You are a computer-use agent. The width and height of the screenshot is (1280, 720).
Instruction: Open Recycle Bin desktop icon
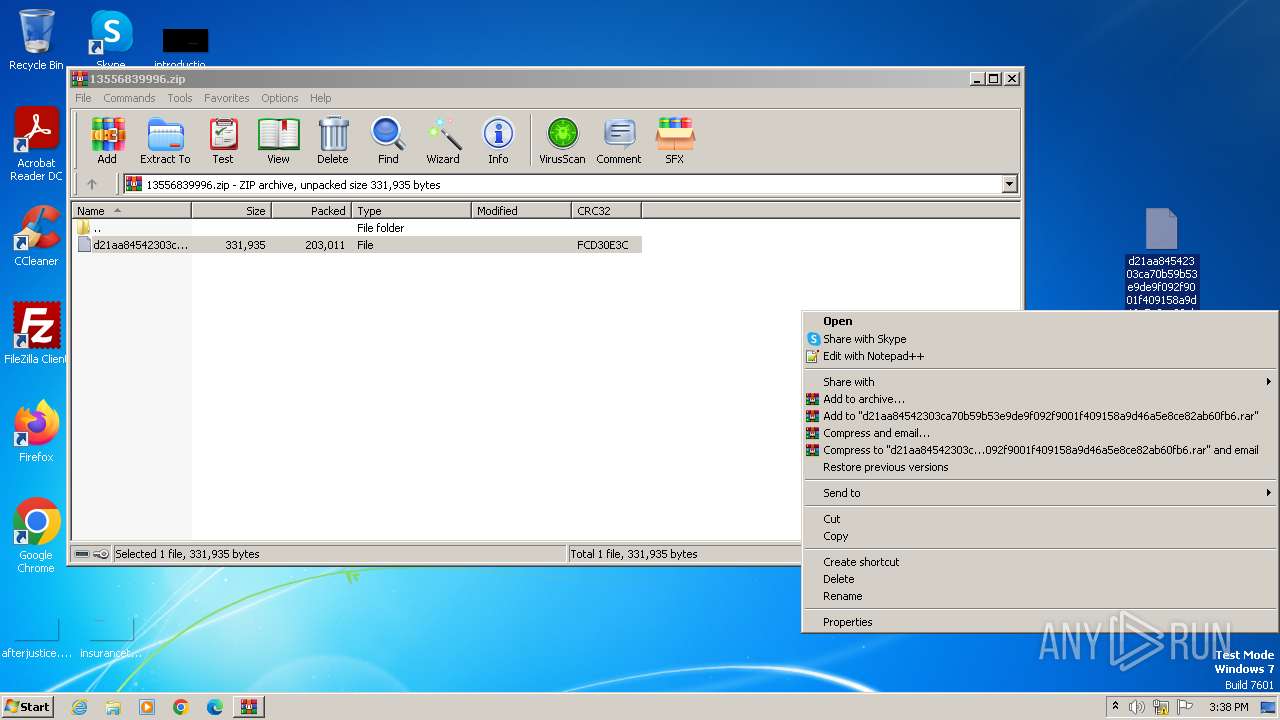click(x=36, y=40)
